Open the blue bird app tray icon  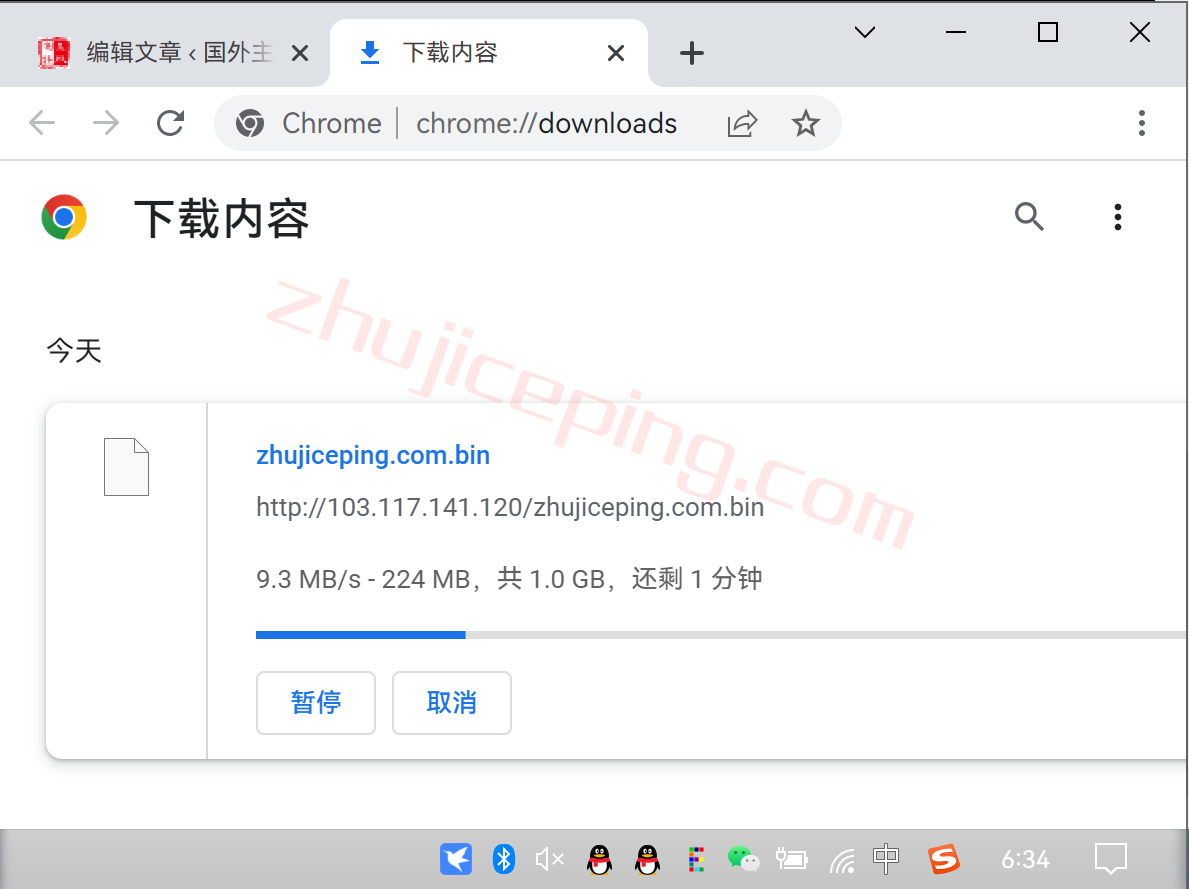click(x=456, y=859)
